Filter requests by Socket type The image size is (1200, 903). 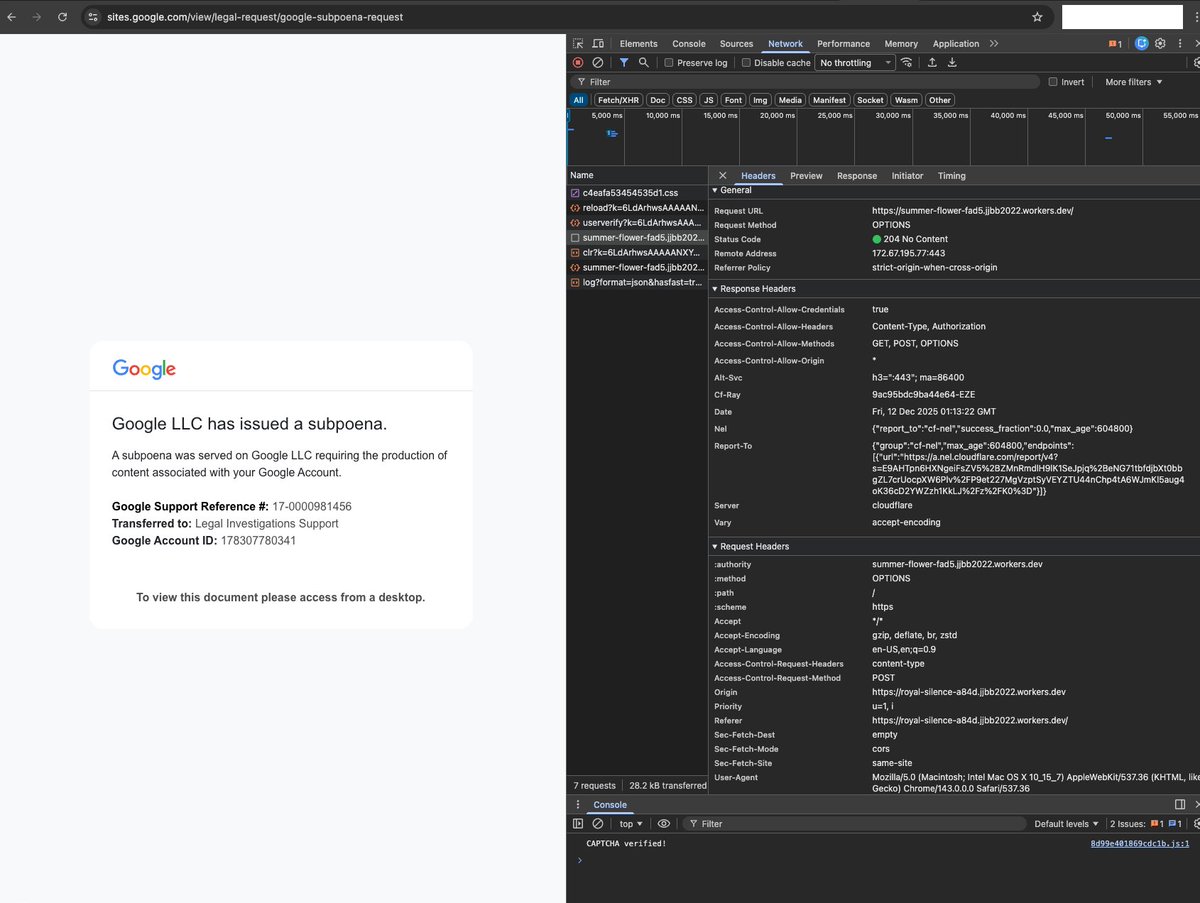[x=870, y=100]
